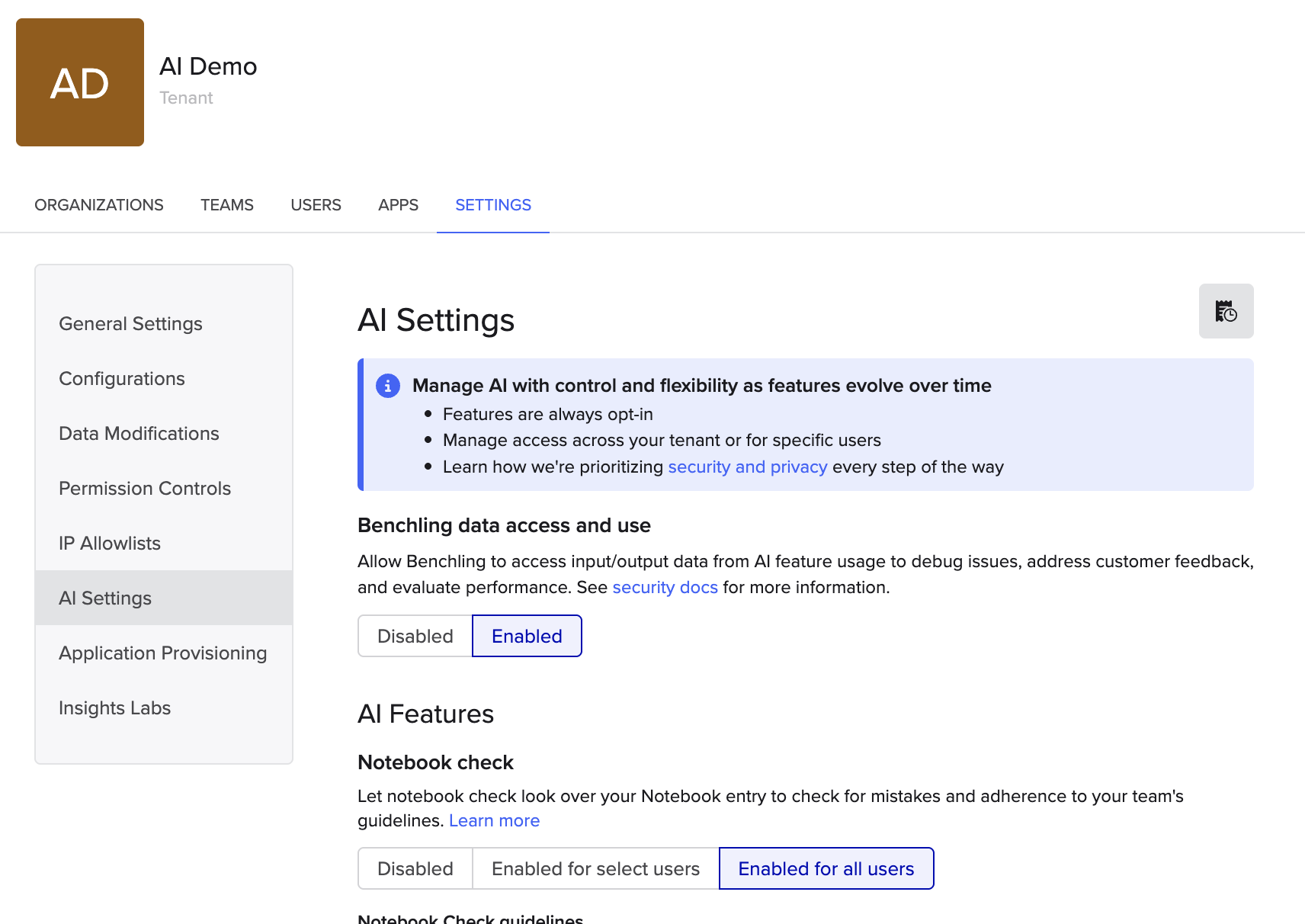
Task: Open the APPS tab
Action: [397, 204]
